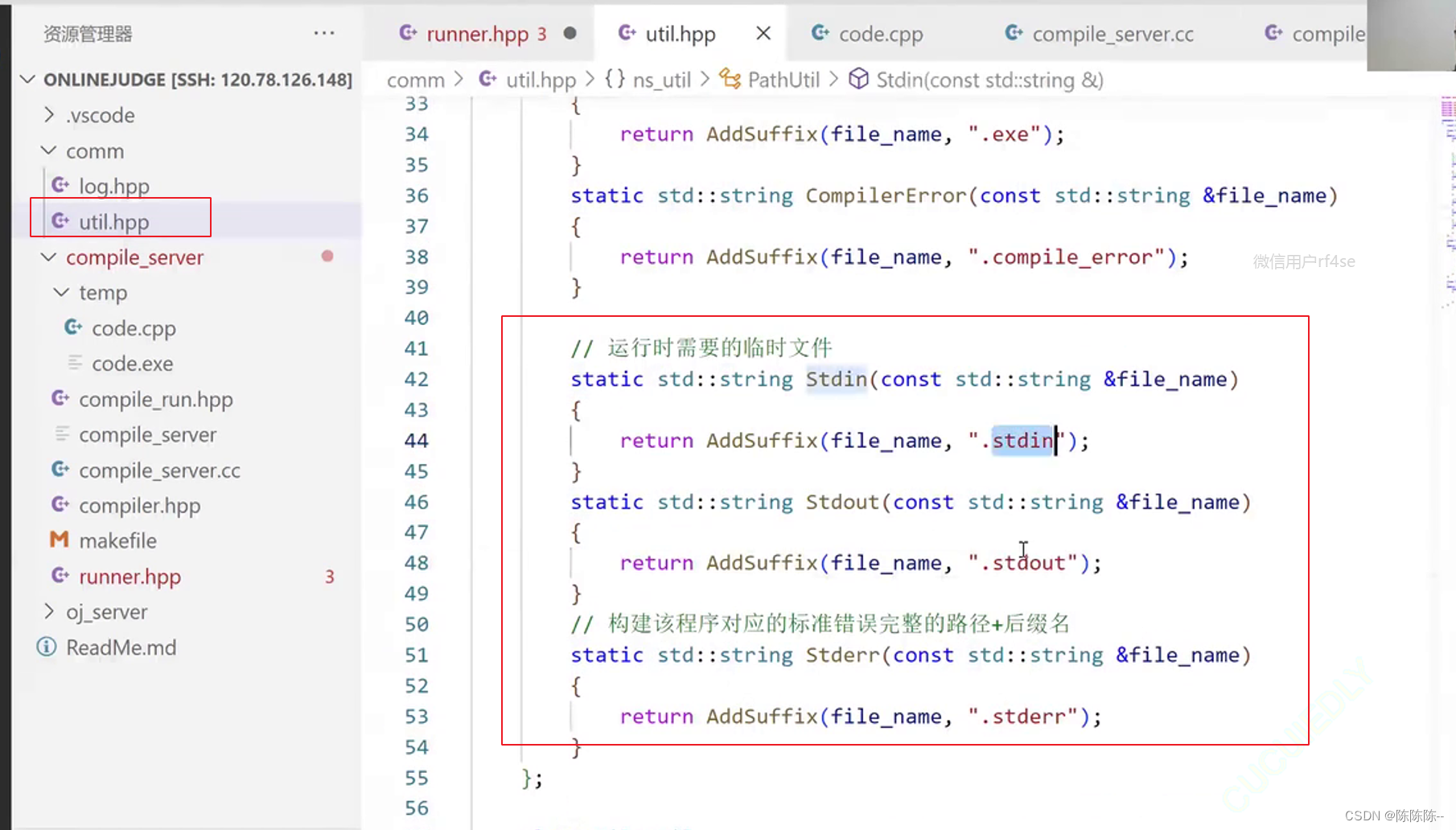Expand the oj_server folder
This screenshot has width=1456, height=830.
click(x=49, y=611)
